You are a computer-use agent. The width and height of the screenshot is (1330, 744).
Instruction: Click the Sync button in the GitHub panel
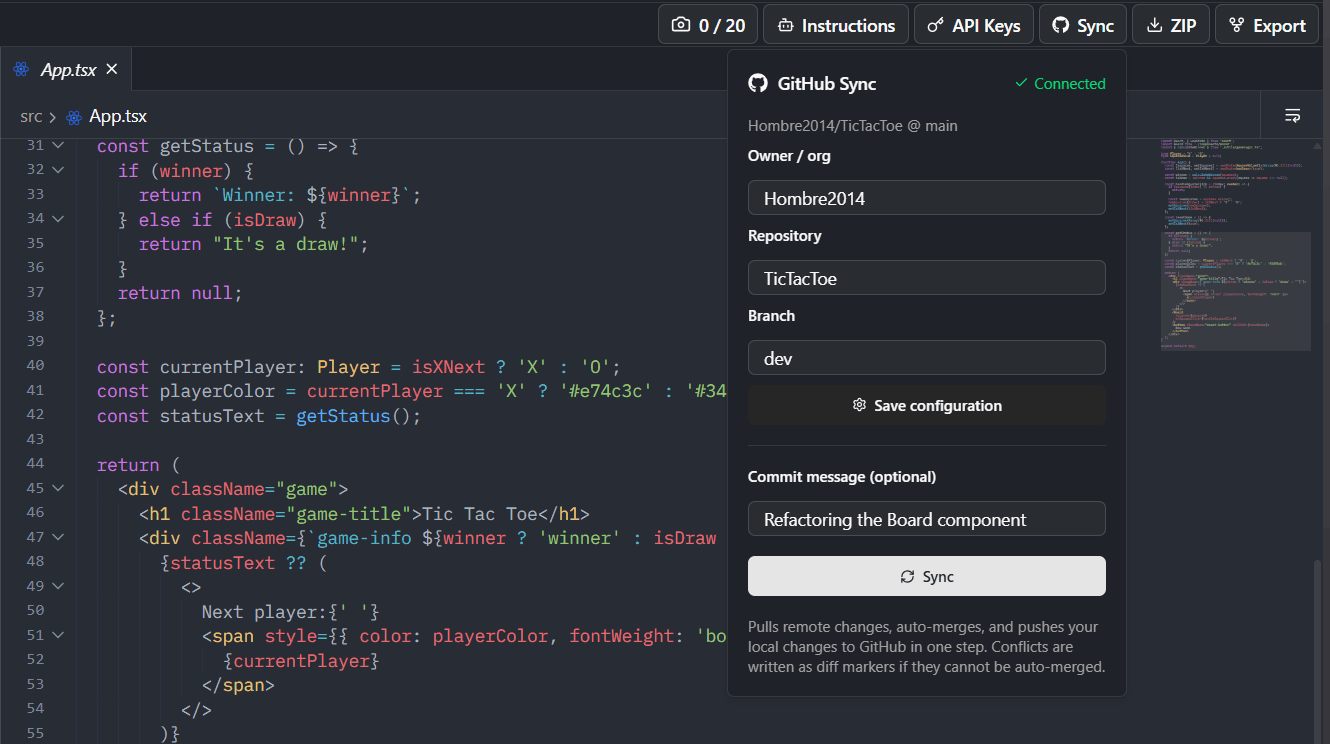pos(927,576)
